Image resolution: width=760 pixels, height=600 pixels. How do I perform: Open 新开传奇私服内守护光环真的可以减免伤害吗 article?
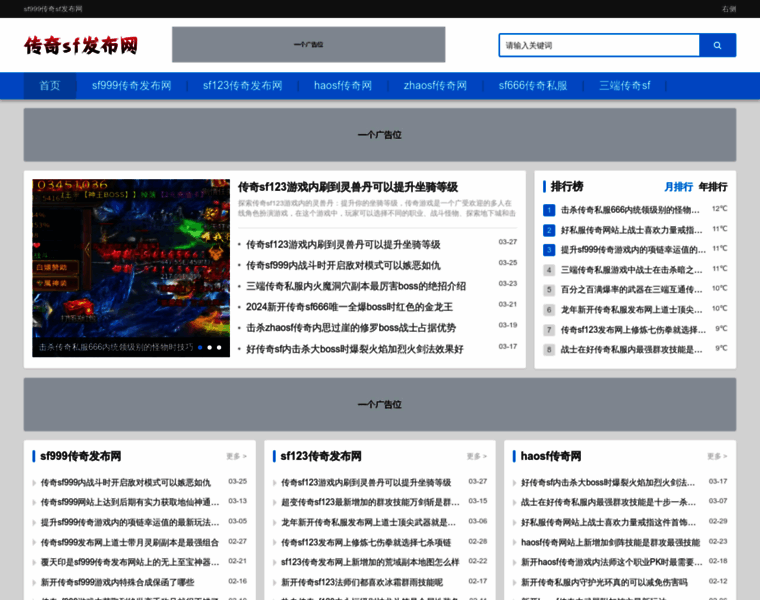point(604,582)
